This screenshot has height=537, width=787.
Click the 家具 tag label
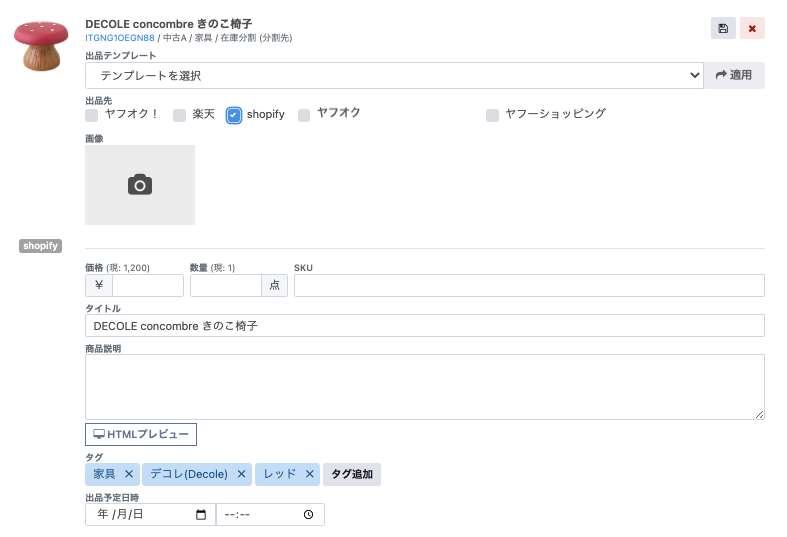tap(104, 474)
